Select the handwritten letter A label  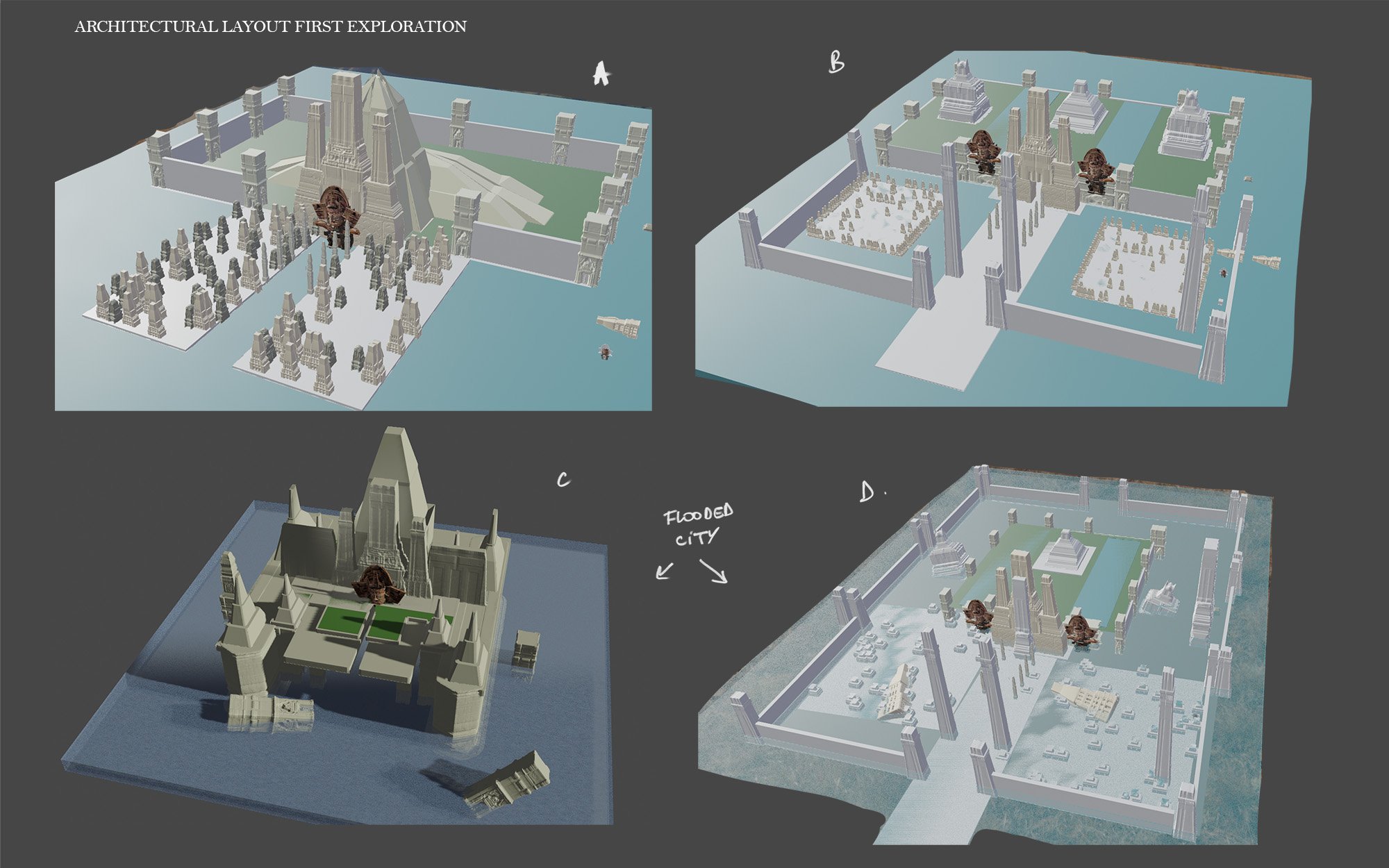(x=601, y=74)
